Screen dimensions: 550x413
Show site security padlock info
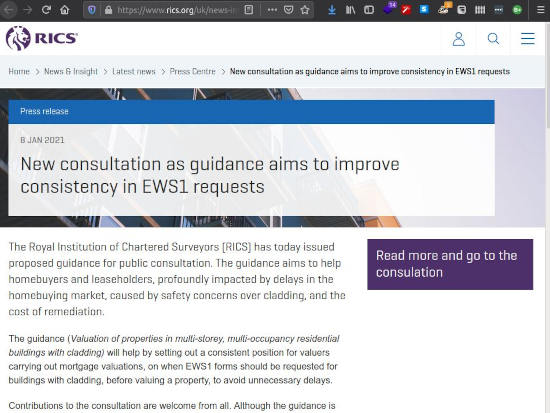pyautogui.click(x=108, y=10)
